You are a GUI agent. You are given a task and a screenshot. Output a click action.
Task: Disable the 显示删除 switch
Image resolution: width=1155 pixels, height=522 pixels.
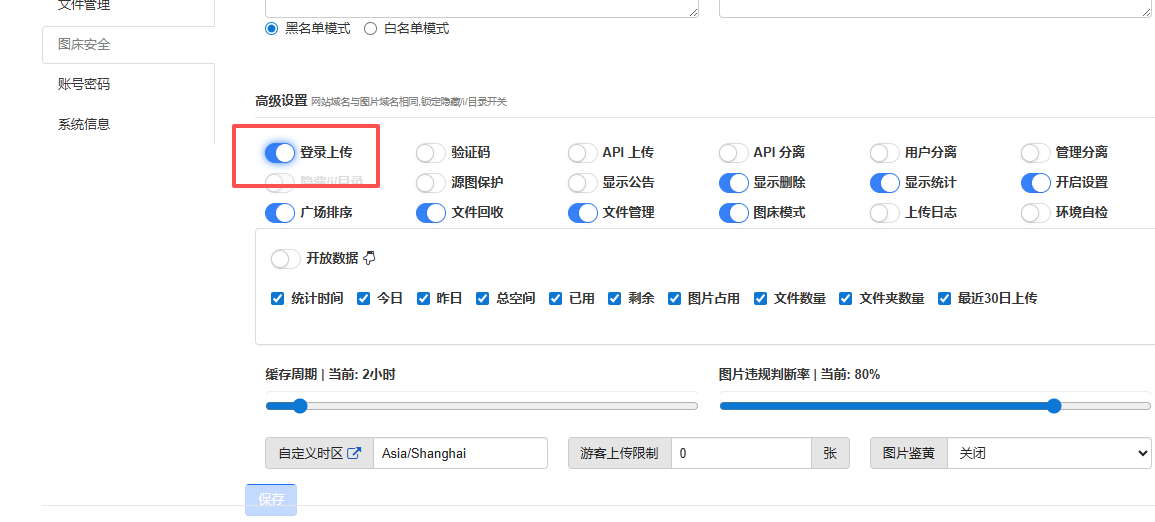[733, 182]
